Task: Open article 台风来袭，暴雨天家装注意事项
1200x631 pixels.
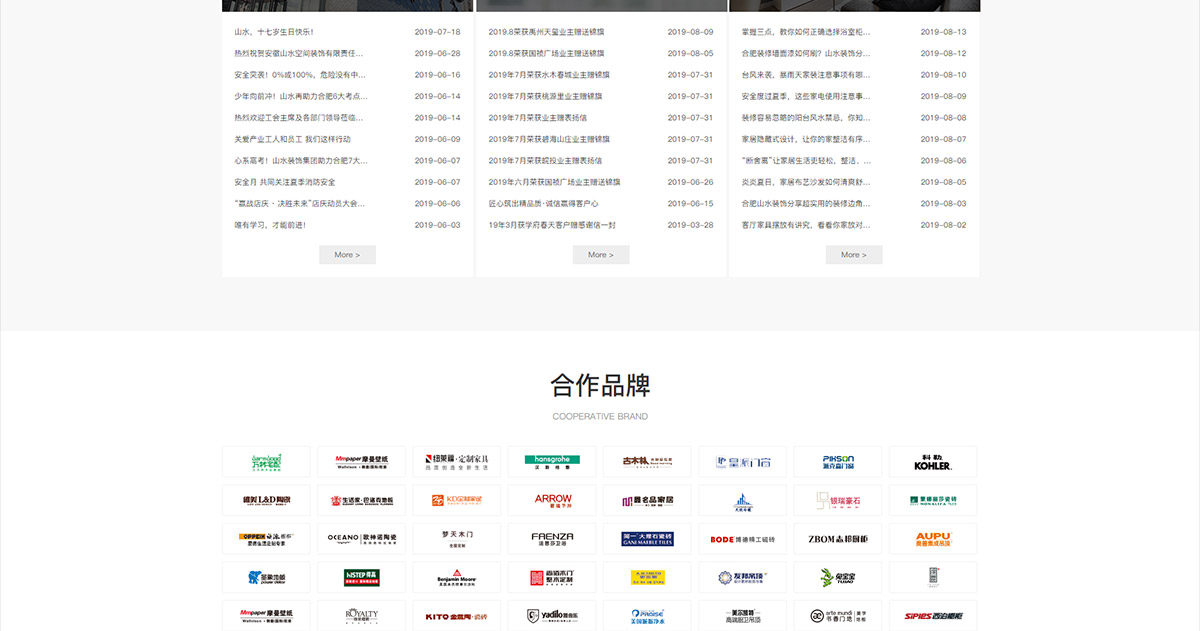Action: (806, 75)
